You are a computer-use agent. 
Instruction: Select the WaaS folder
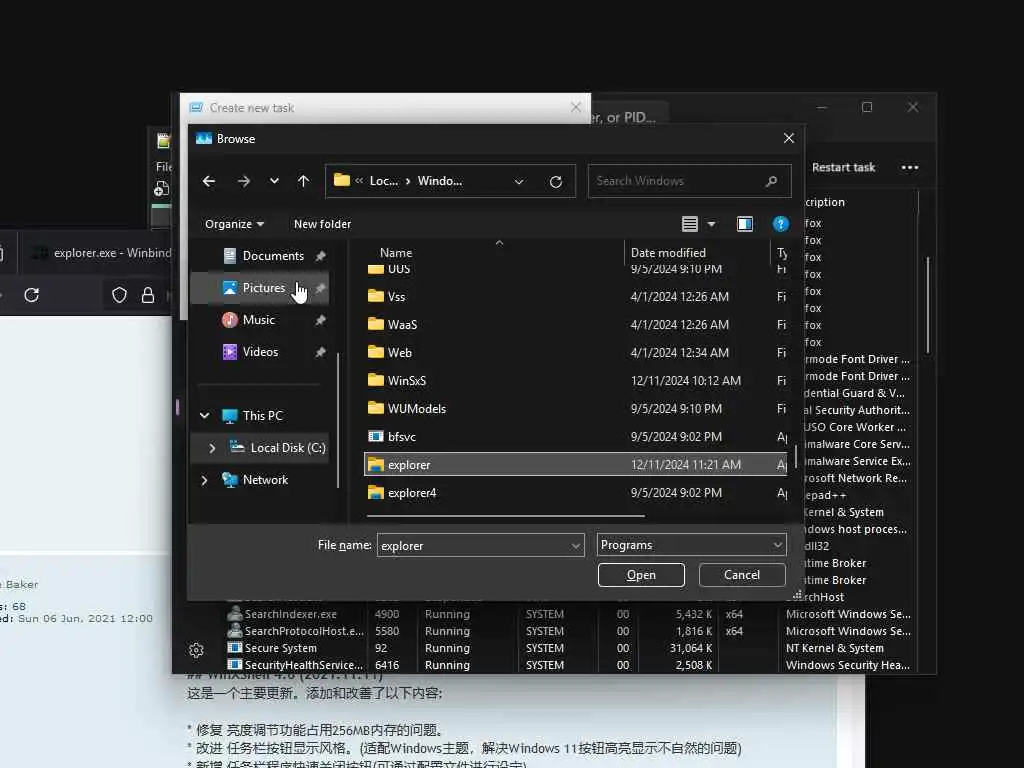tap(575, 325)
